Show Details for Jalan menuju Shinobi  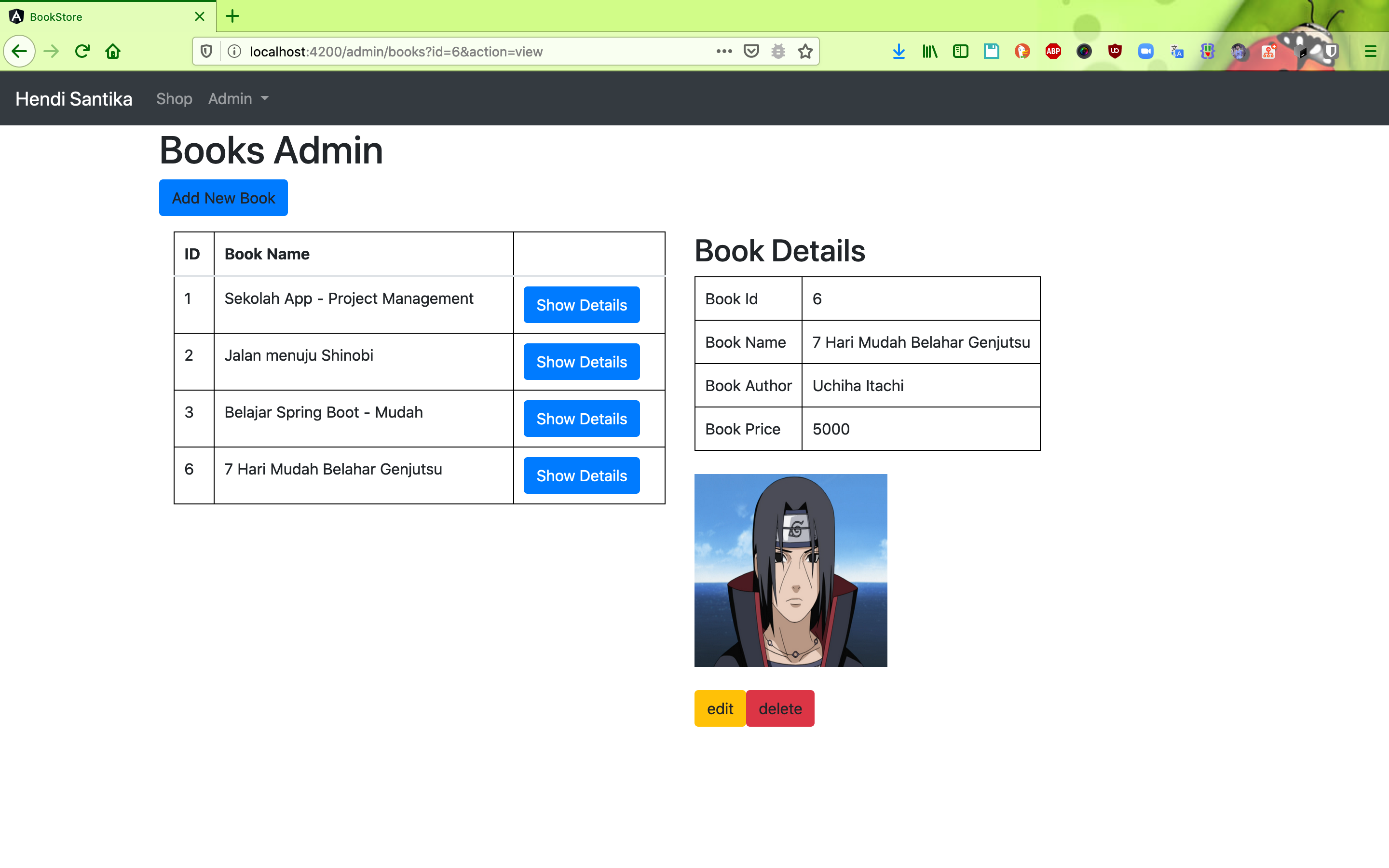coord(582,362)
